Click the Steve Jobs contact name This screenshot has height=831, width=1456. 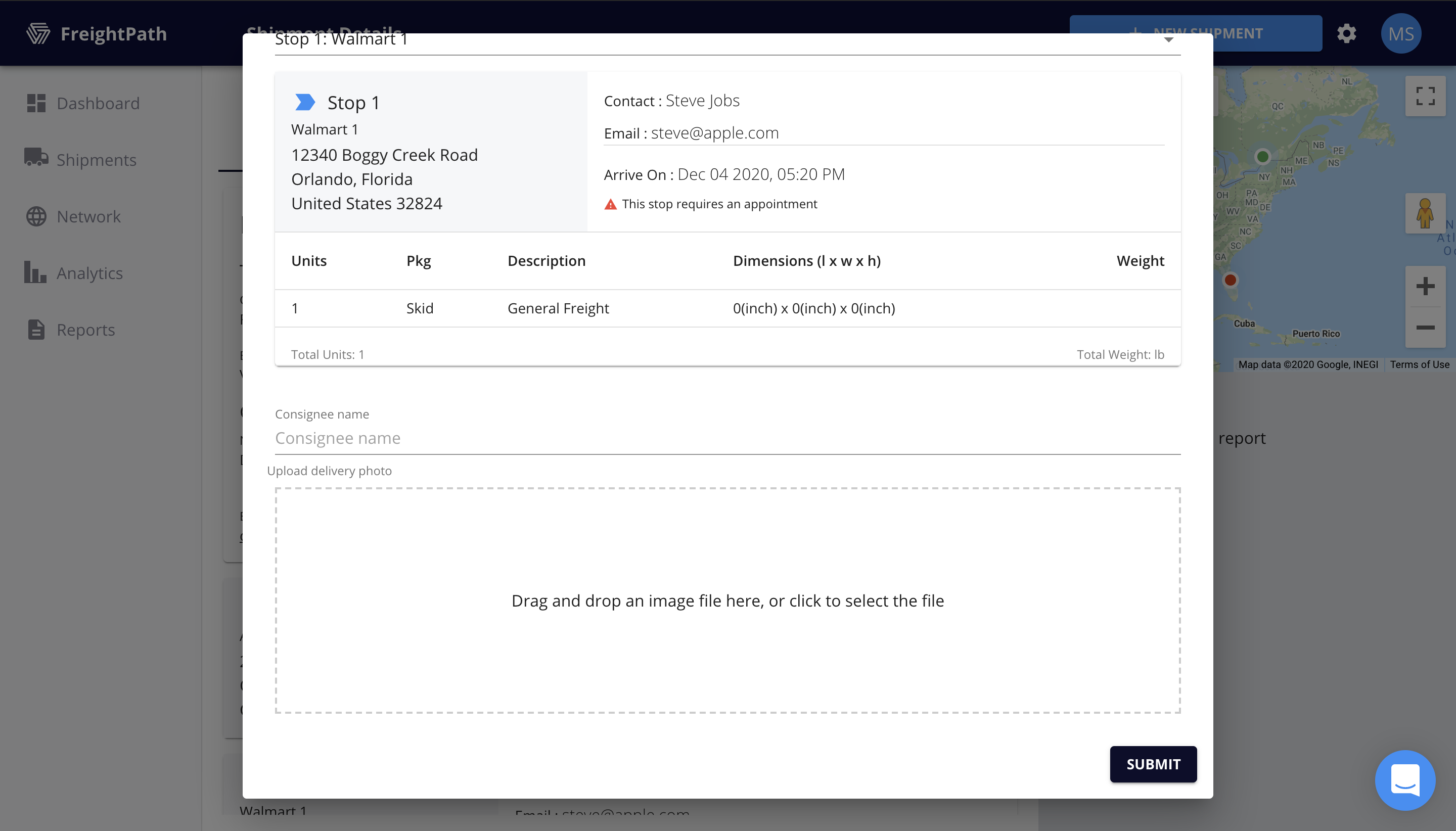pyautogui.click(x=703, y=101)
